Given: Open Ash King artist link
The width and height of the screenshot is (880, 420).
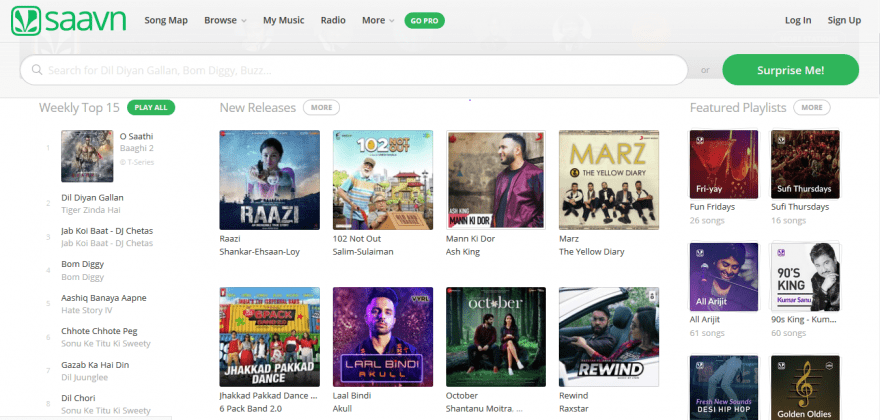Looking at the screenshot, I should coord(462,252).
